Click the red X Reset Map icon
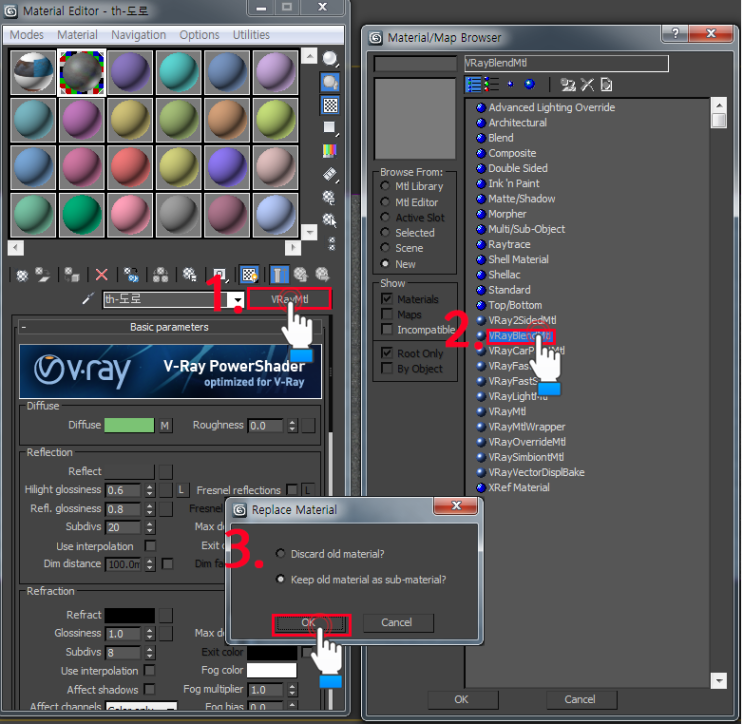 tap(101, 274)
